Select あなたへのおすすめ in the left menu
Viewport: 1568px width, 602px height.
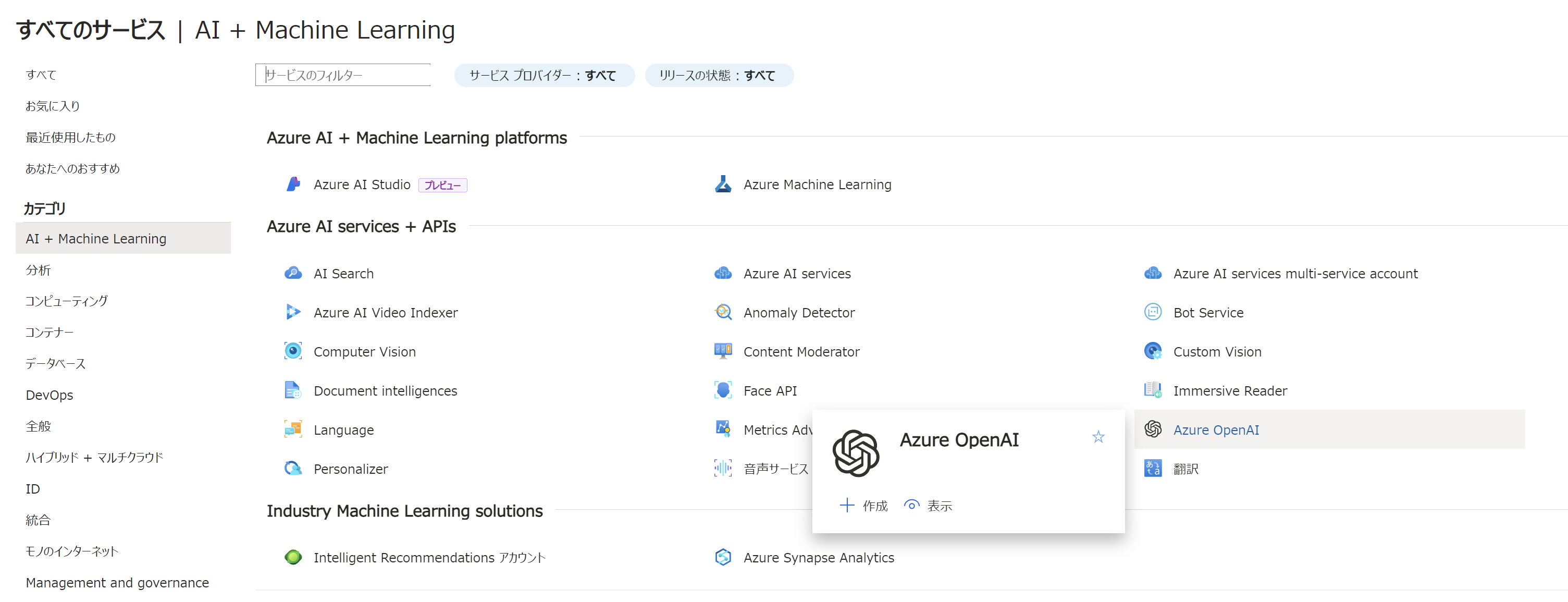pyautogui.click(x=72, y=168)
